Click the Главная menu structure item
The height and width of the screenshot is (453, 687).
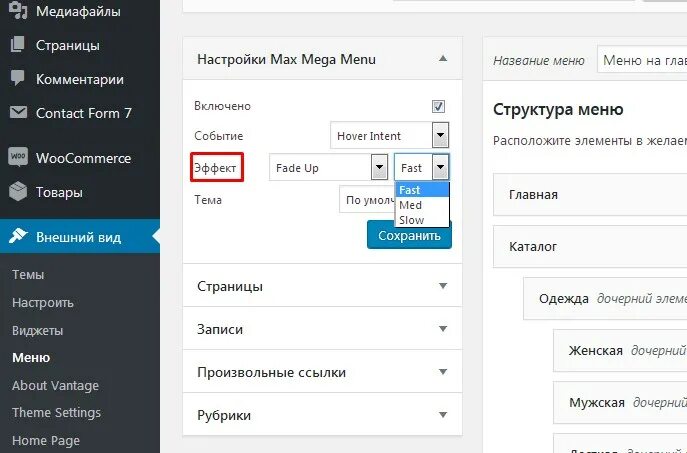(x=590, y=195)
